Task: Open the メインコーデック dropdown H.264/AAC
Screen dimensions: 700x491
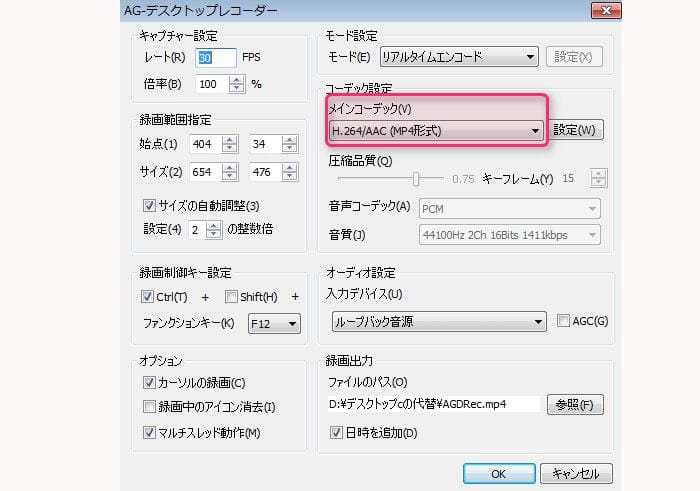Action: point(436,131)
